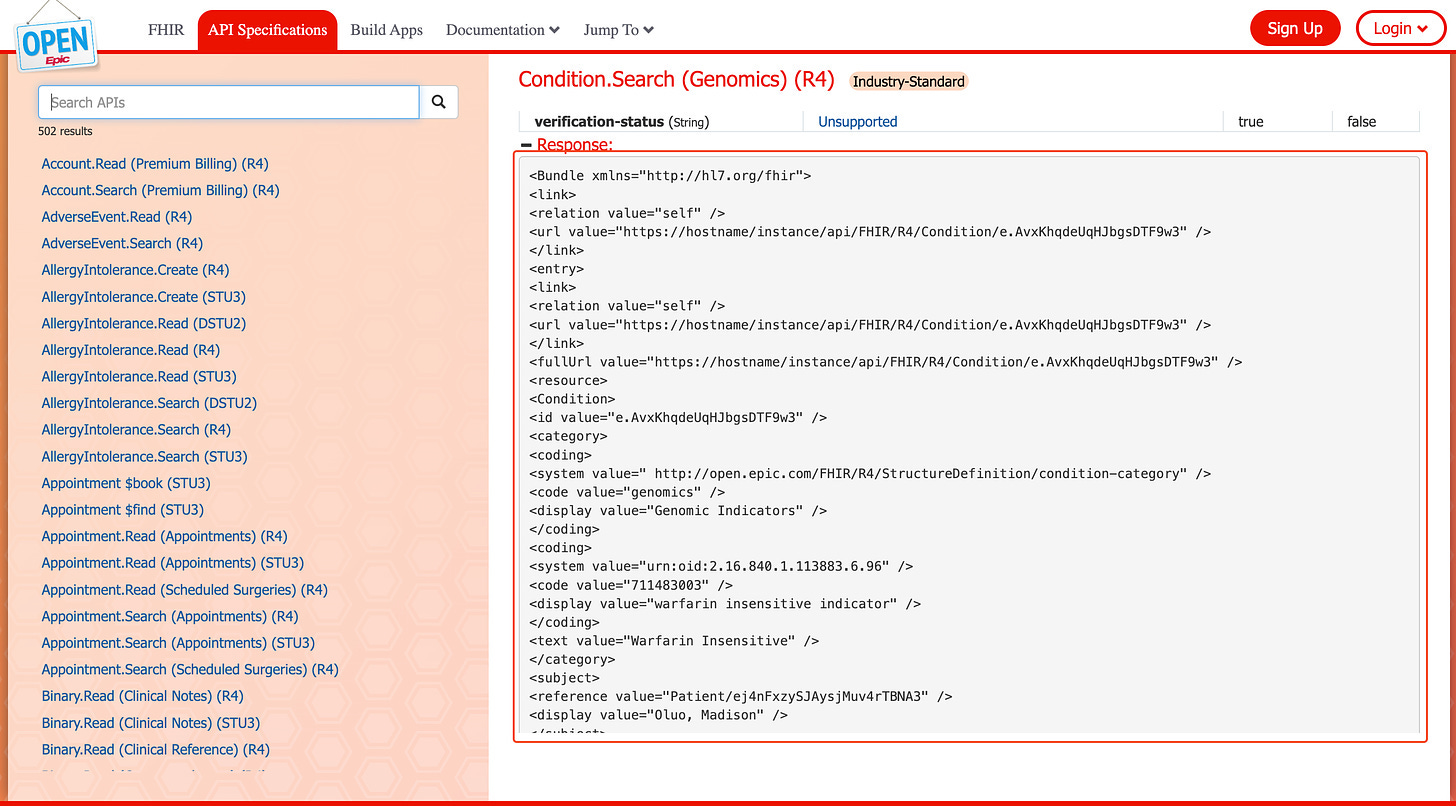Click the condition-category system value line
Image resolution: width=1456 pixels, height=806 pixels.
[x=870, y=474]
